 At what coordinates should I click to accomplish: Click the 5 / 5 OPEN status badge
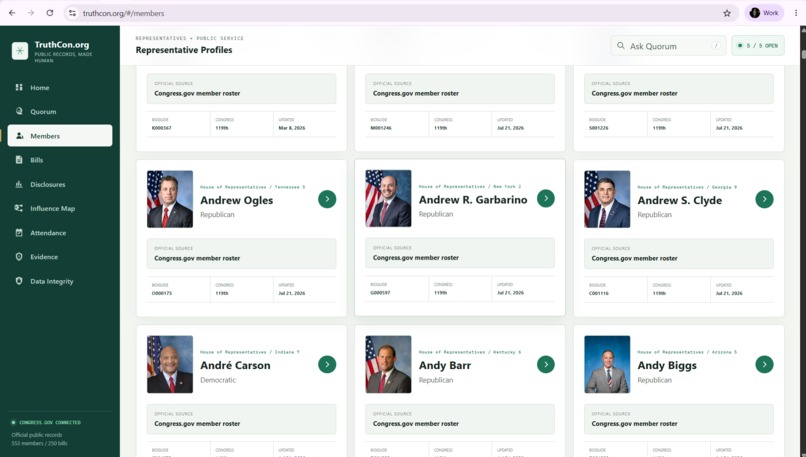[758, 46]
